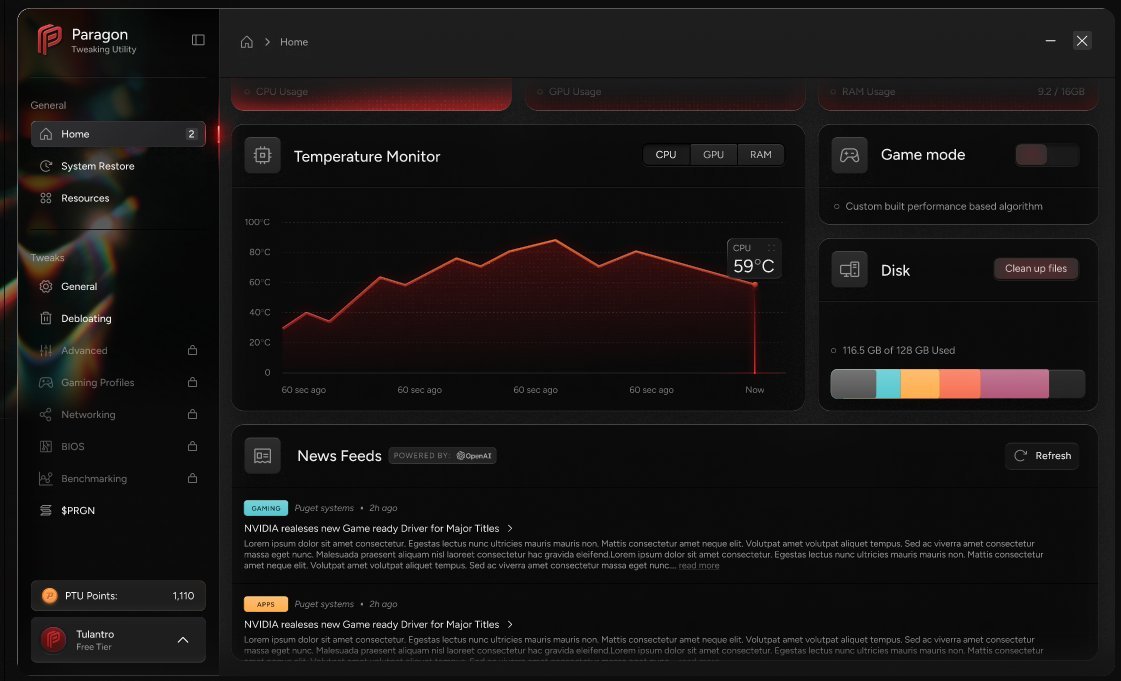1121x681 pixels.
Task: Click the Home breadcrumb text
Action: click(294, 42)
